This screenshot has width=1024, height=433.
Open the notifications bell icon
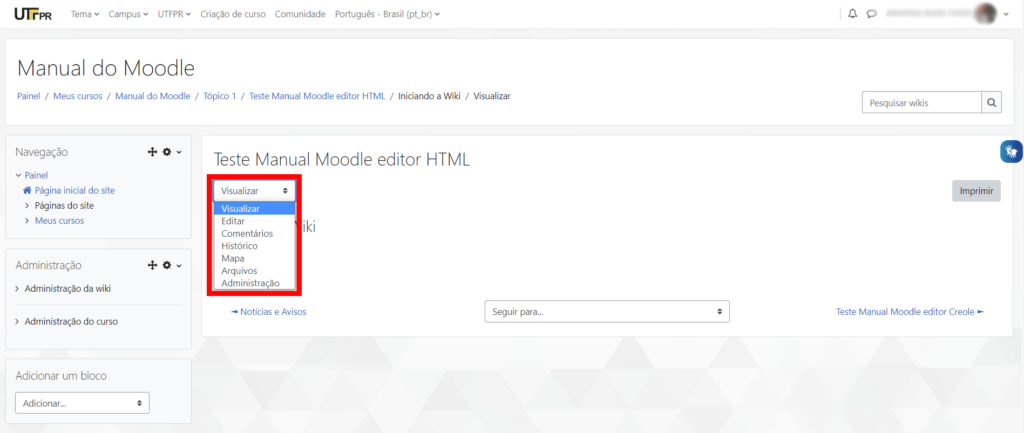pos(852,14)
